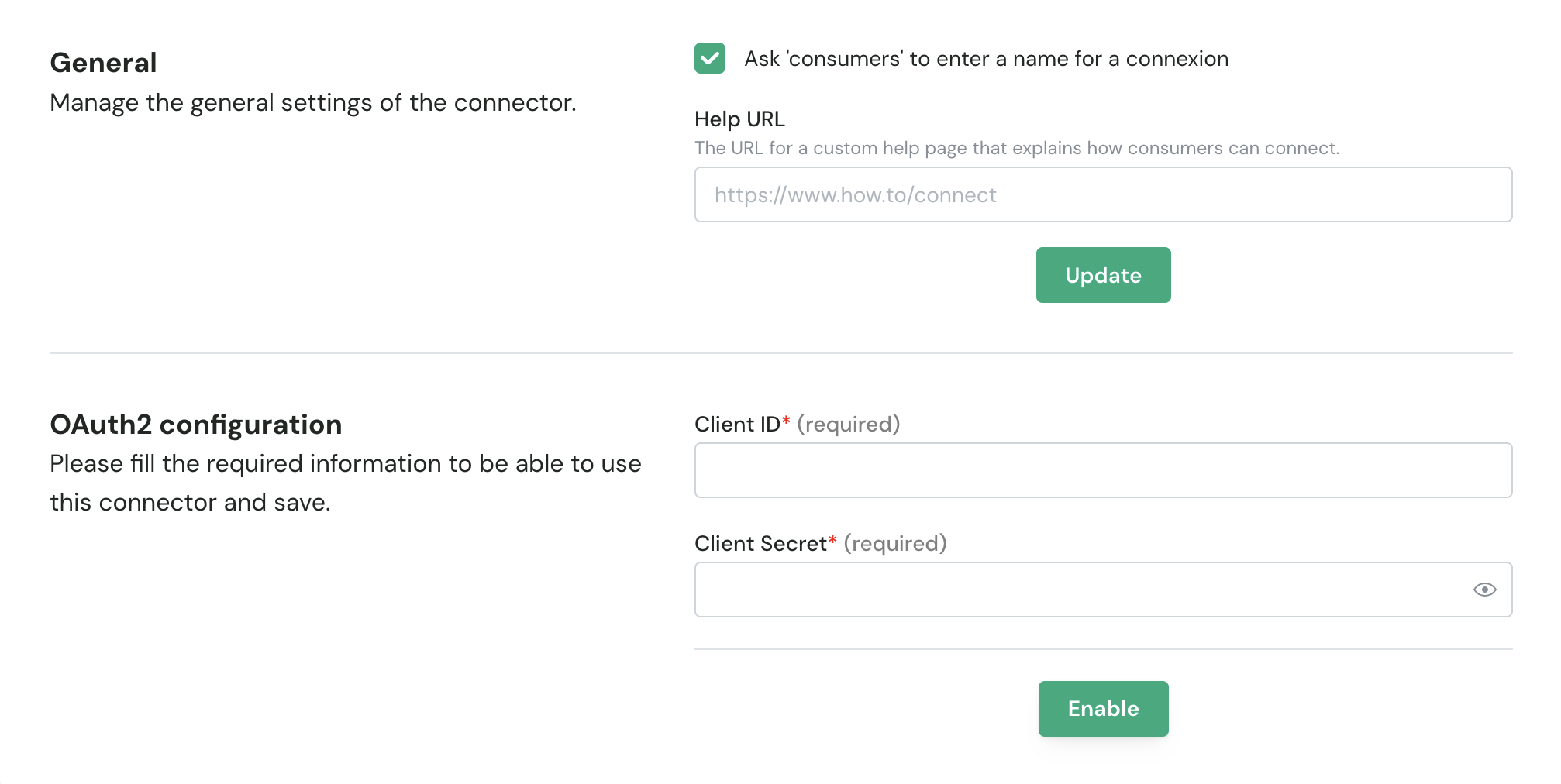Viewport: 1561px width, 784px height.
Task: Toggle the consumers connexion name checkbox
Action: click(x=709, y=58)
